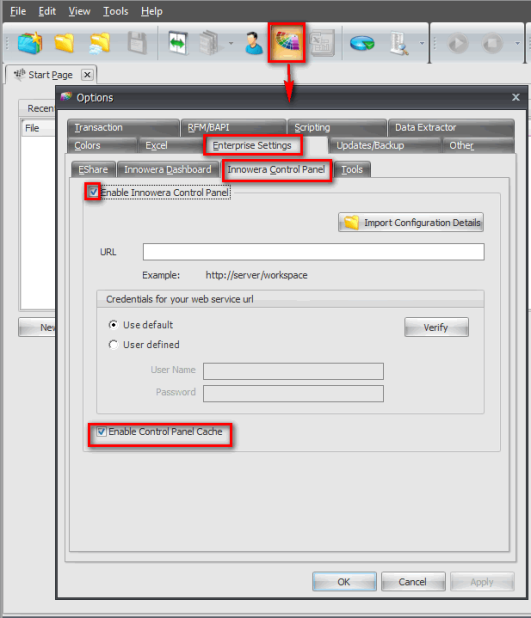The height and width of the screenshot is (618, 531).
Task: Click the cloud folder toolbar icon
Action: (x=99, y=43)
